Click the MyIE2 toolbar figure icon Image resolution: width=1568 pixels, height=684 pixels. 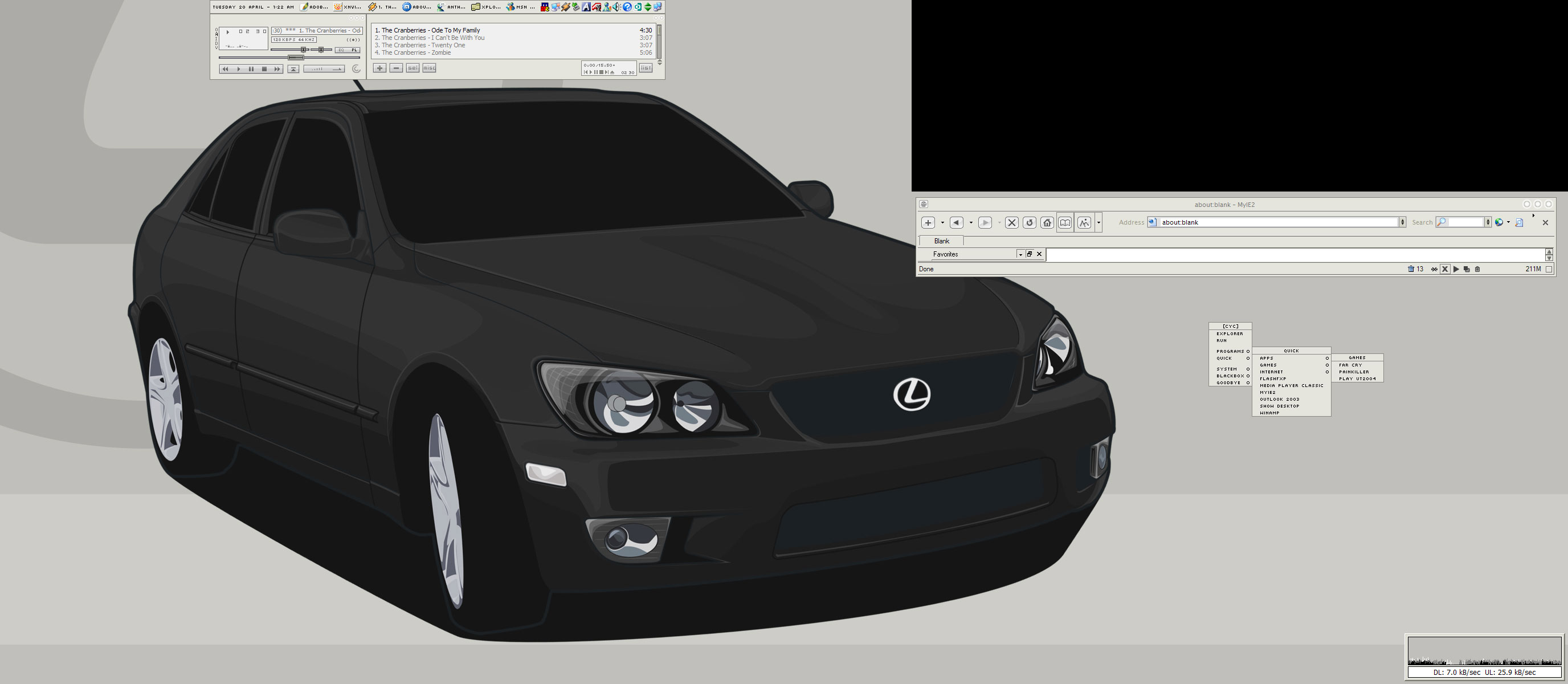point(1084,223)
